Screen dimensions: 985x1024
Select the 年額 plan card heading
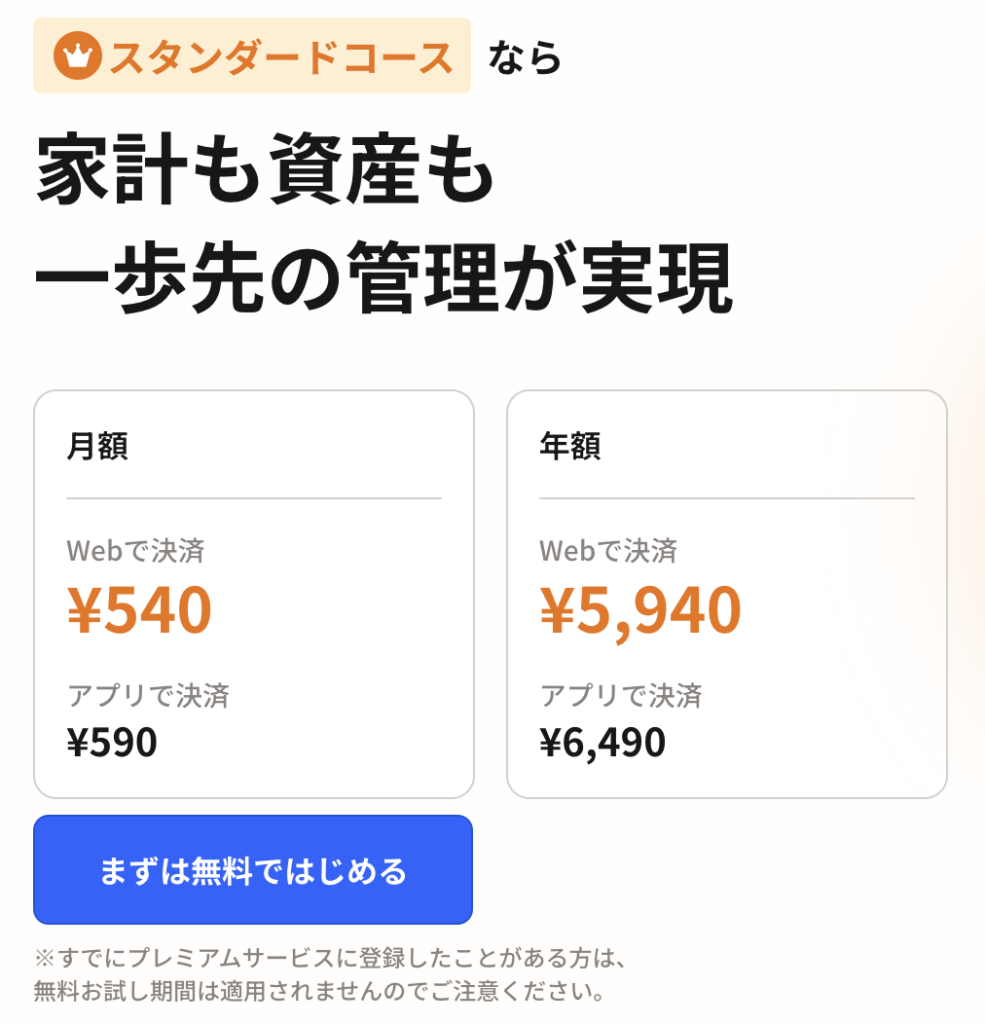[x=570, y=445]
